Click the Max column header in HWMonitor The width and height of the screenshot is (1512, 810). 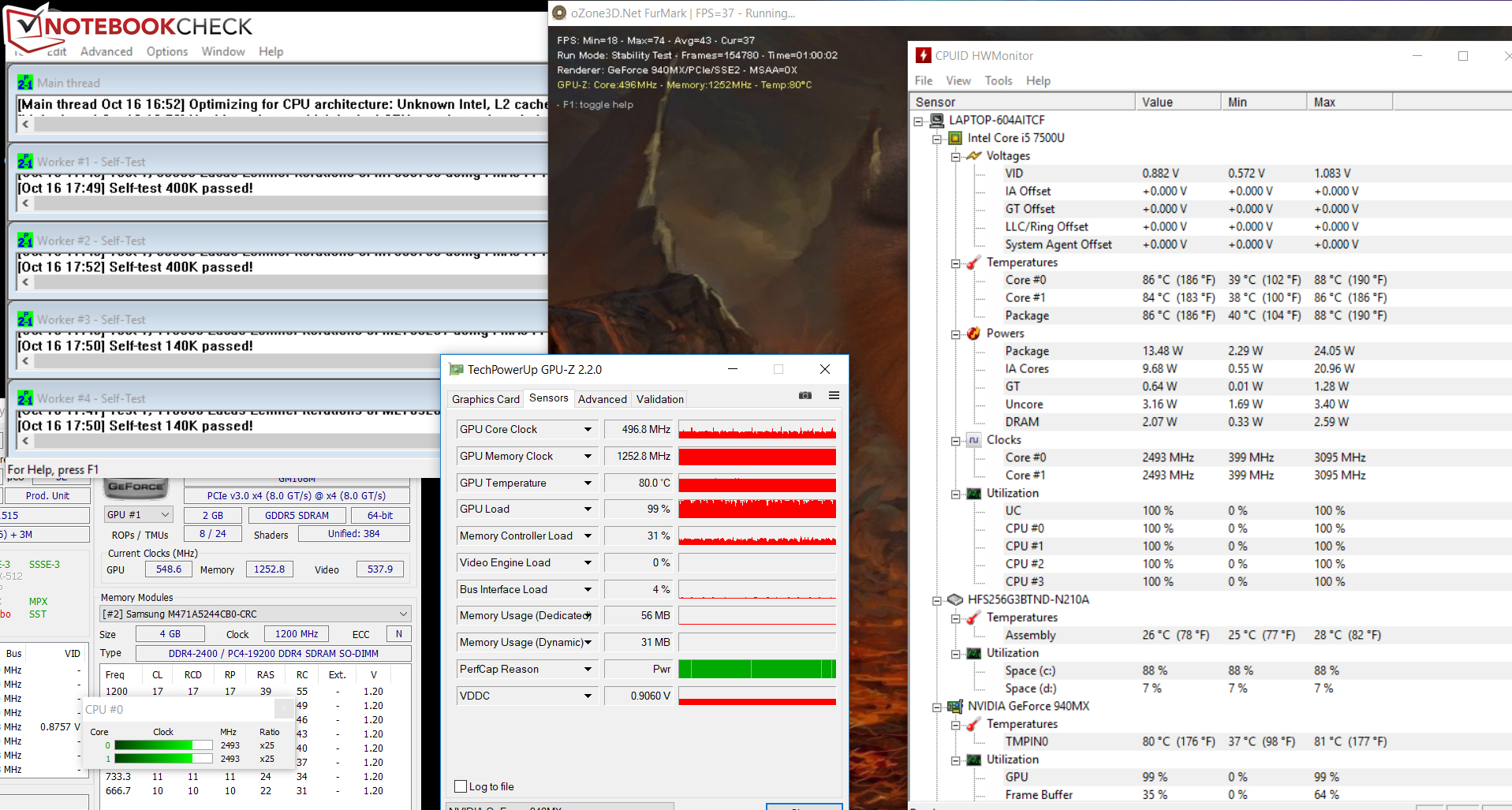pos(1350,102)
